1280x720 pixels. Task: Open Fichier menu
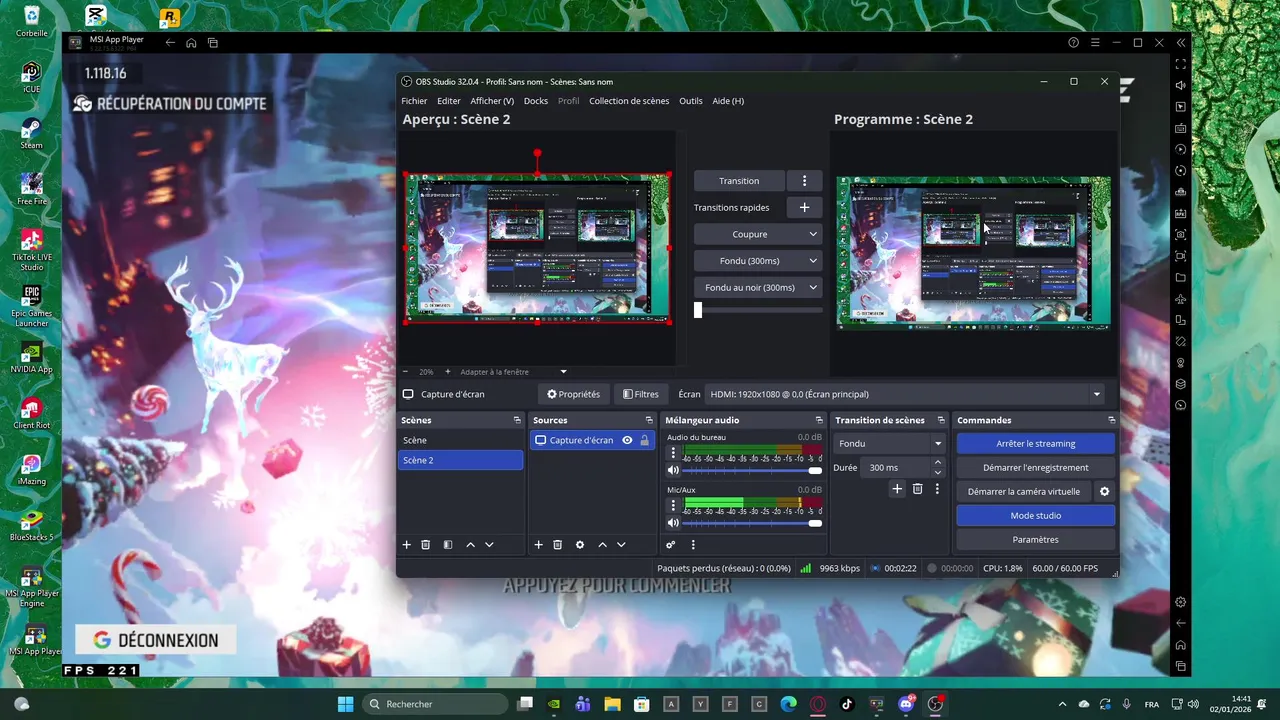coord(414,101)
